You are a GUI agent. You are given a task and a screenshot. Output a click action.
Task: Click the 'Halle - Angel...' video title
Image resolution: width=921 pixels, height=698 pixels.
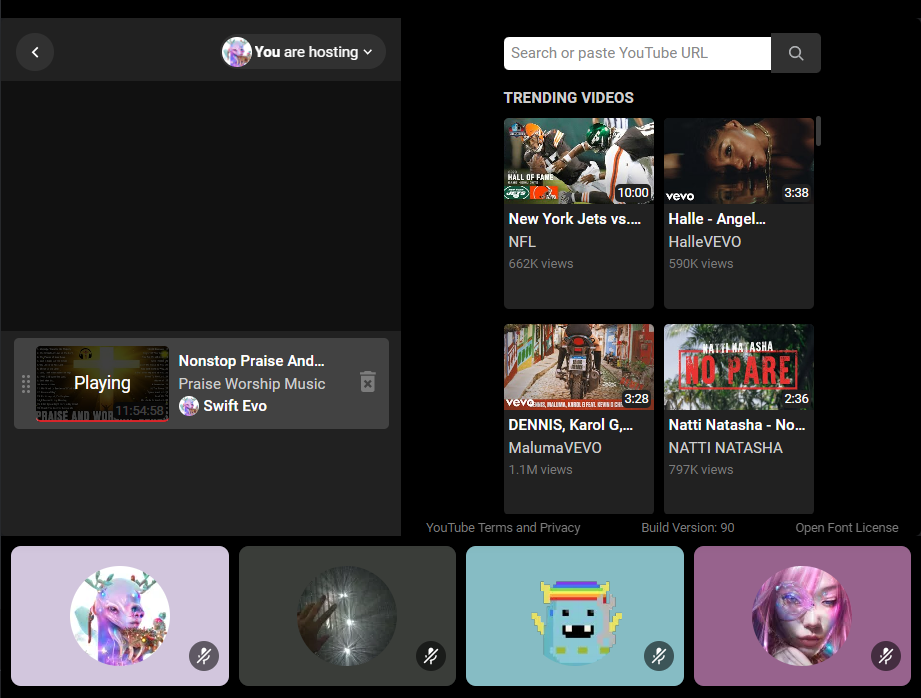[x=717, y=219]
